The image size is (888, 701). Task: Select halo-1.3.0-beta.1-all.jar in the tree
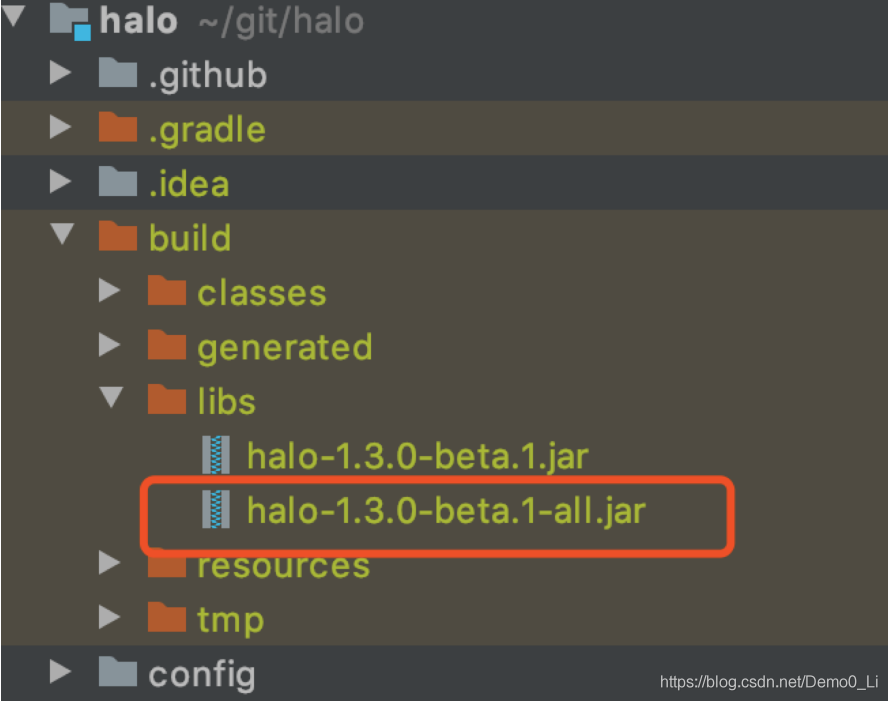tap(446, 510)
